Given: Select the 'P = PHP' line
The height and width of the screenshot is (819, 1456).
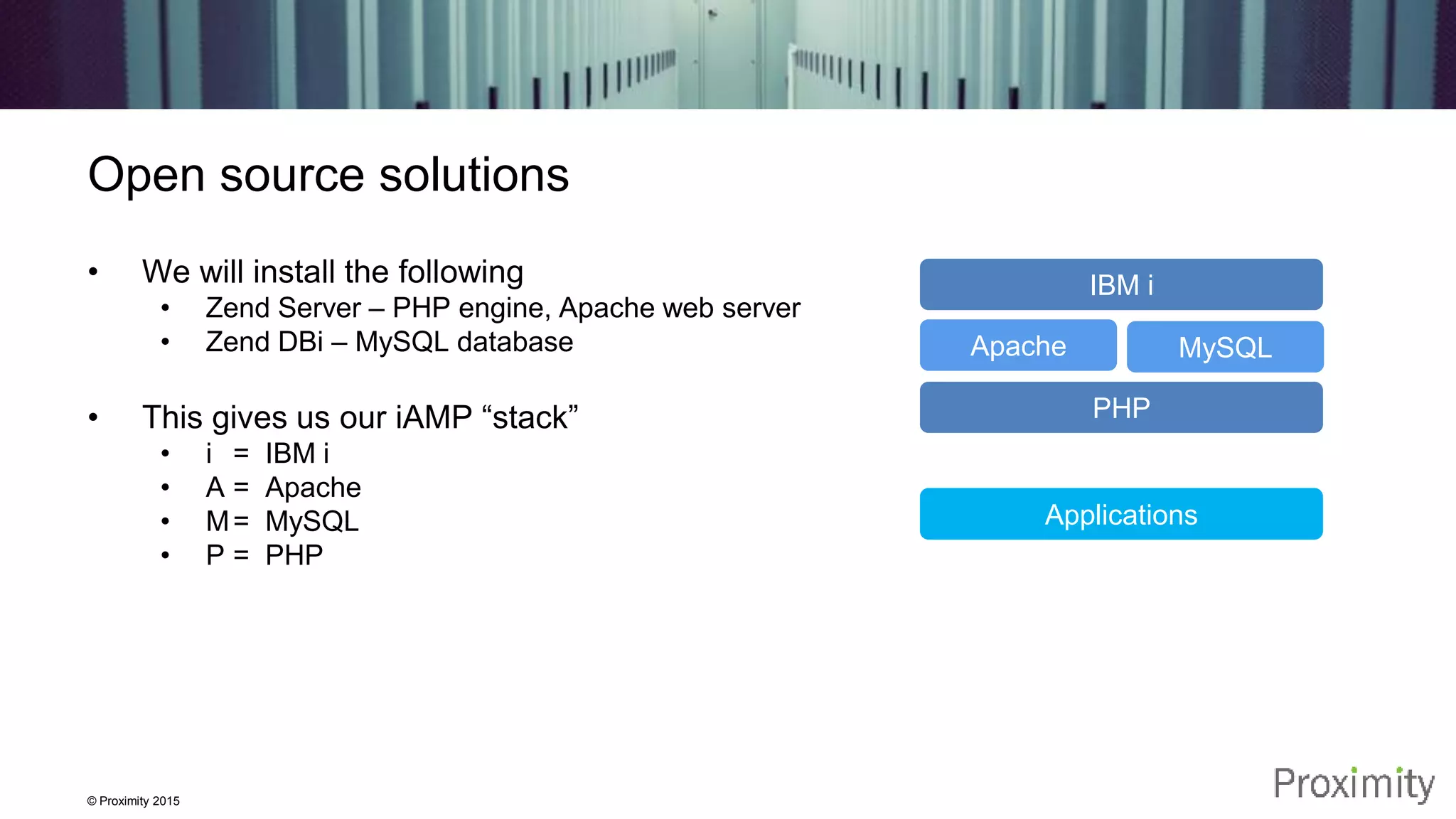Looking at the screenshot, I should click(264, 555).
